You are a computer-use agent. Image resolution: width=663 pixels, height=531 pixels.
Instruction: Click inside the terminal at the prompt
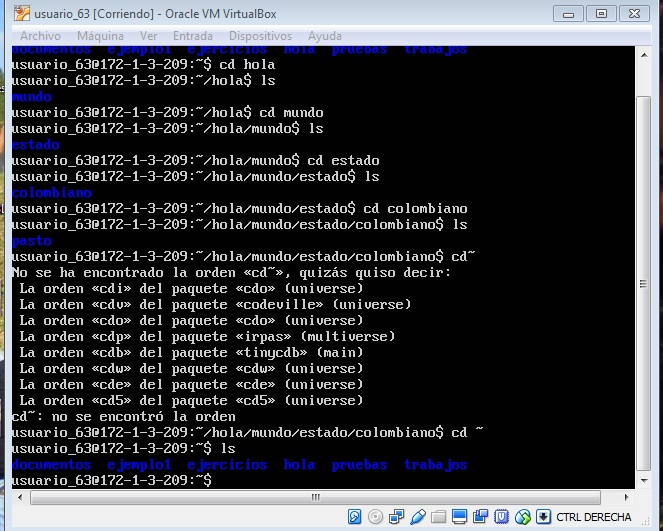[x=220, y=481]
